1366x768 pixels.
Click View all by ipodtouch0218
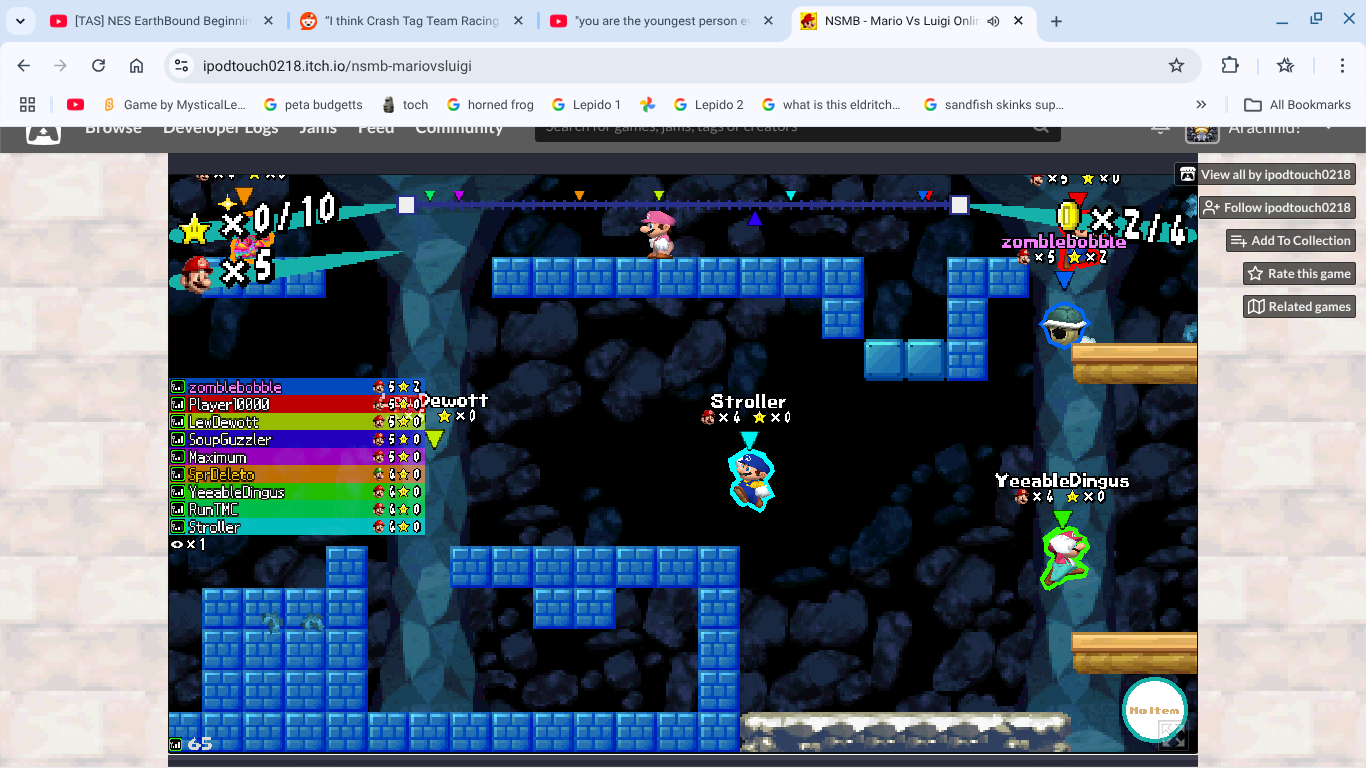click(1265, 174)
